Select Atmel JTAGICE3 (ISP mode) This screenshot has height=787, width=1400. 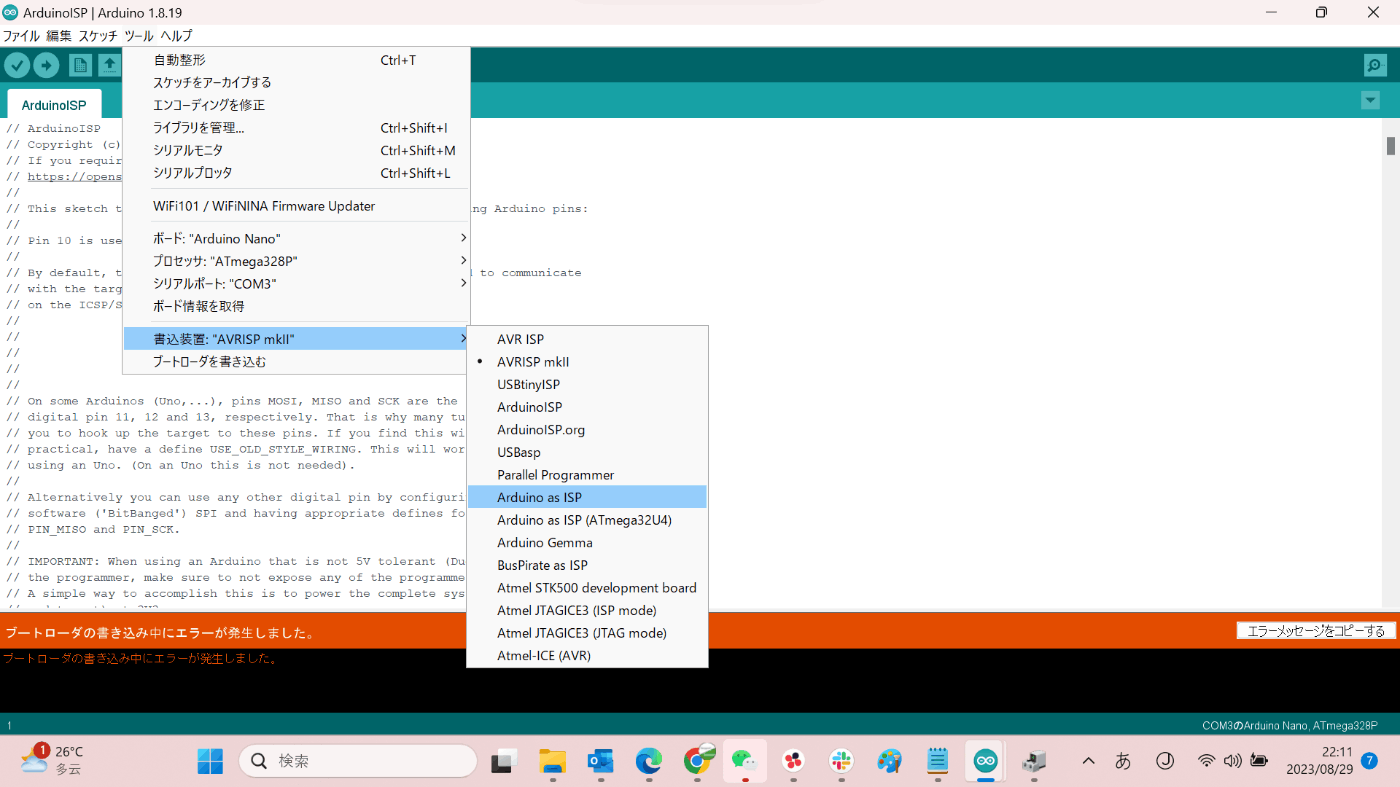[587, 610]
